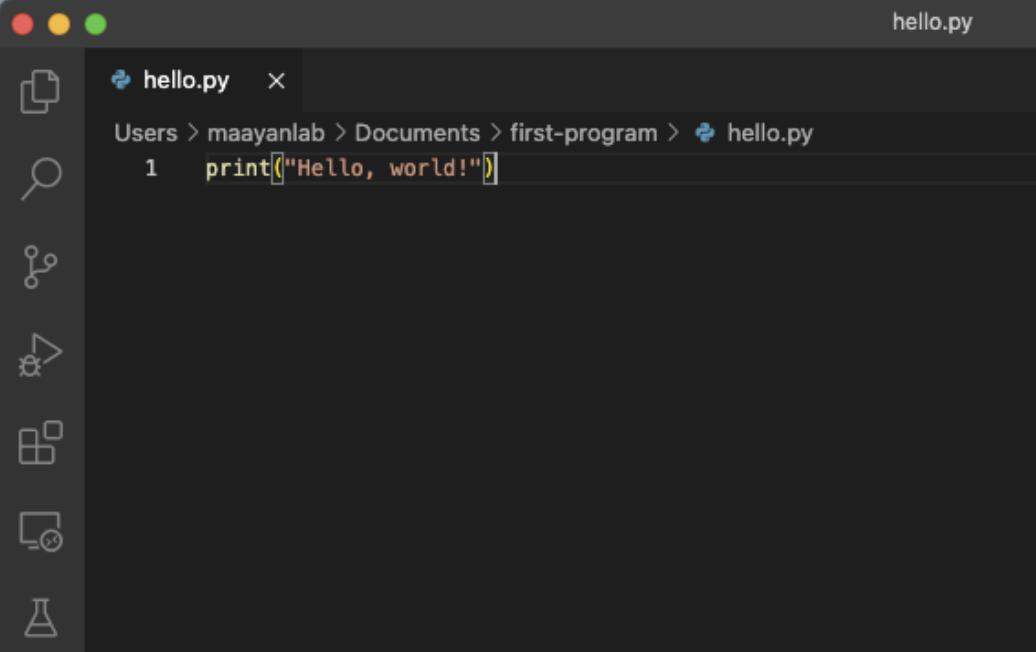Image resolution: width=1036 pixels, height=652 pixels.
Task: Open the Explorer view in activity bar
Action: [x=41, y=91]
